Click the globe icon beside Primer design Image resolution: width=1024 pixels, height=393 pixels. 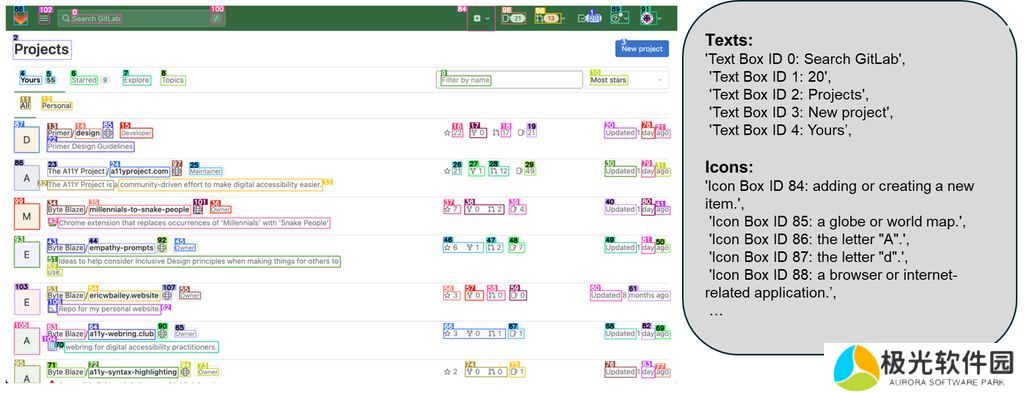108,133
